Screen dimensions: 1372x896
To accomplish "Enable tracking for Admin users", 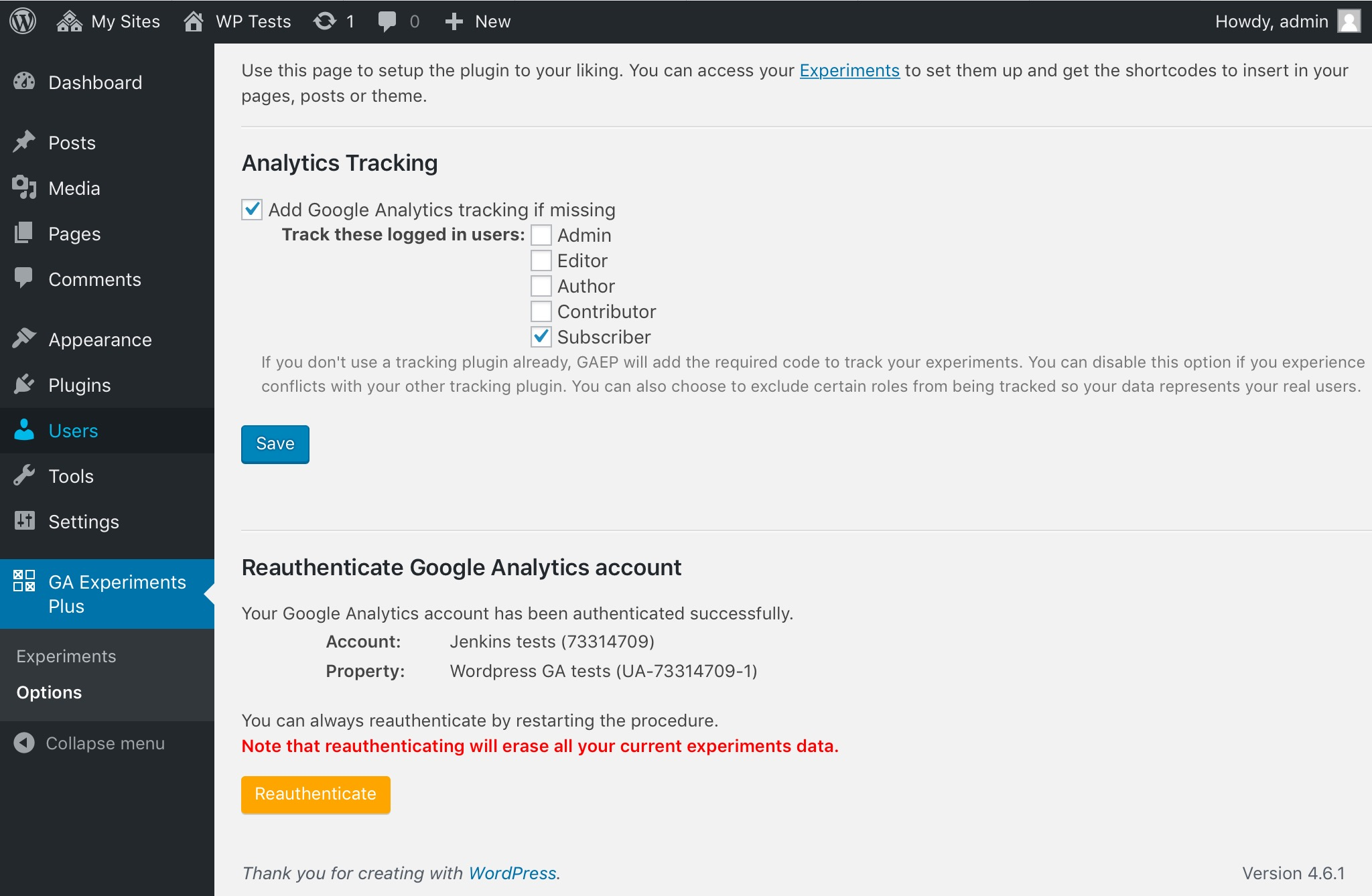I will tap(541, 235).
